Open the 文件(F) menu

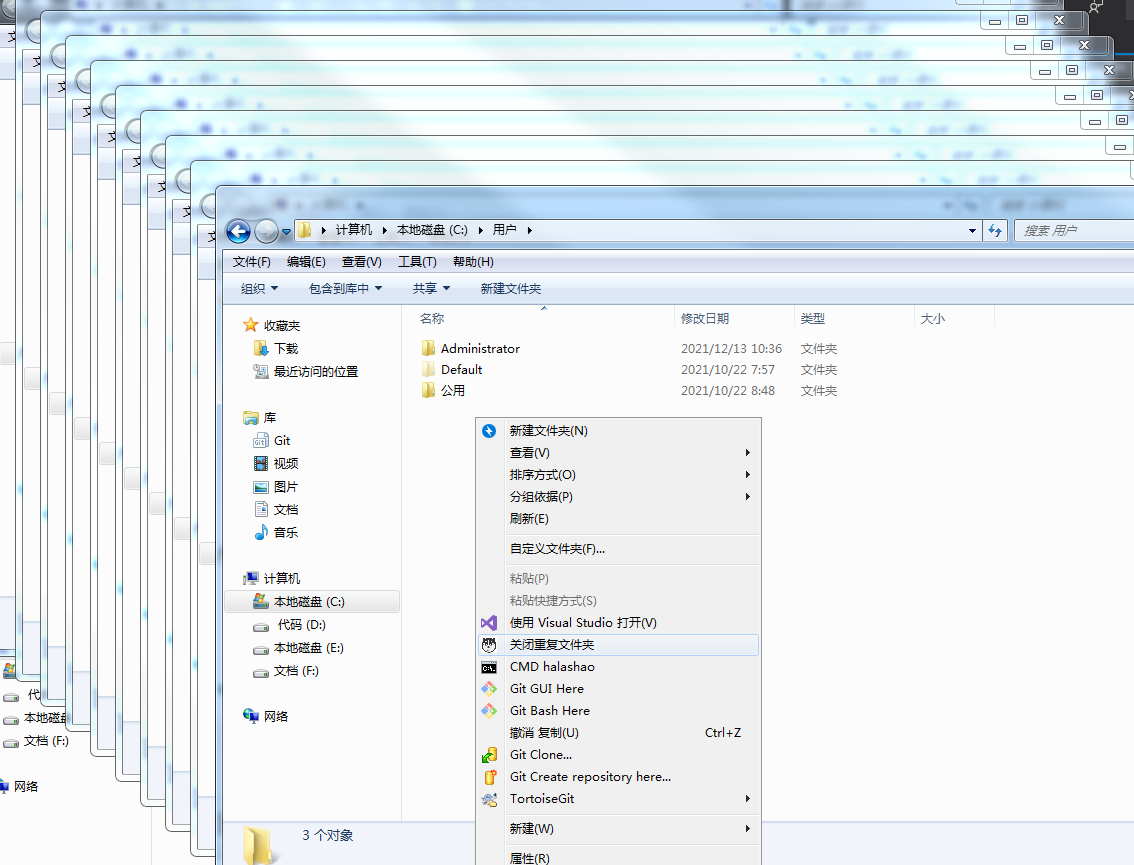click(x=252, y=262)
